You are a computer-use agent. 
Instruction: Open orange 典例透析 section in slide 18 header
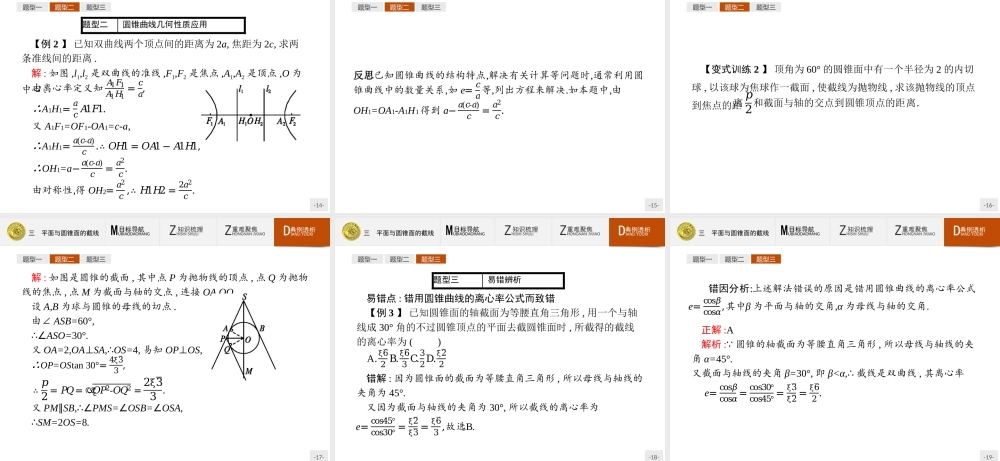[x=636, y=231]
